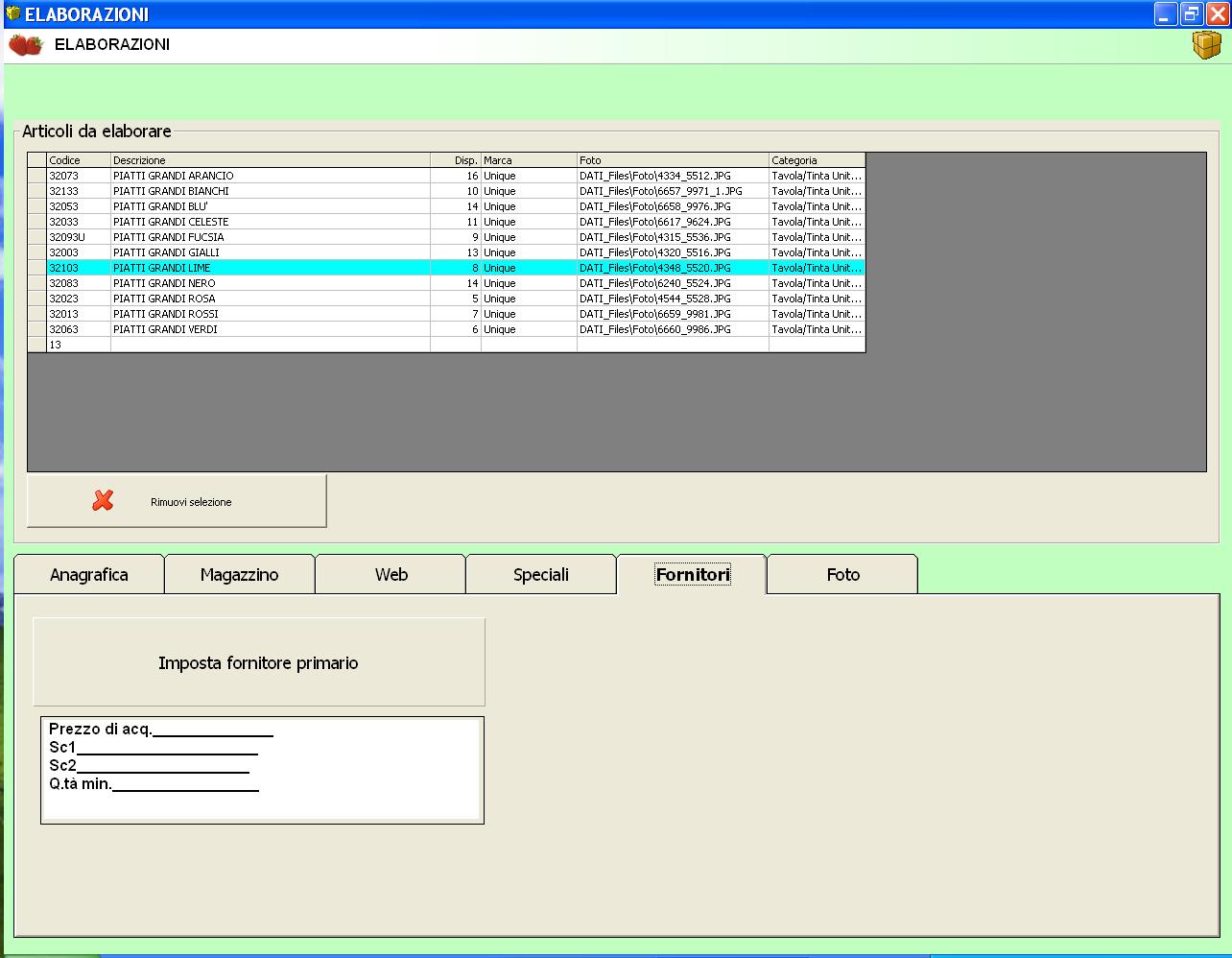The image size is (1232, 958).
Task: Click the Fornitori tab
Action: coord(692,574)
